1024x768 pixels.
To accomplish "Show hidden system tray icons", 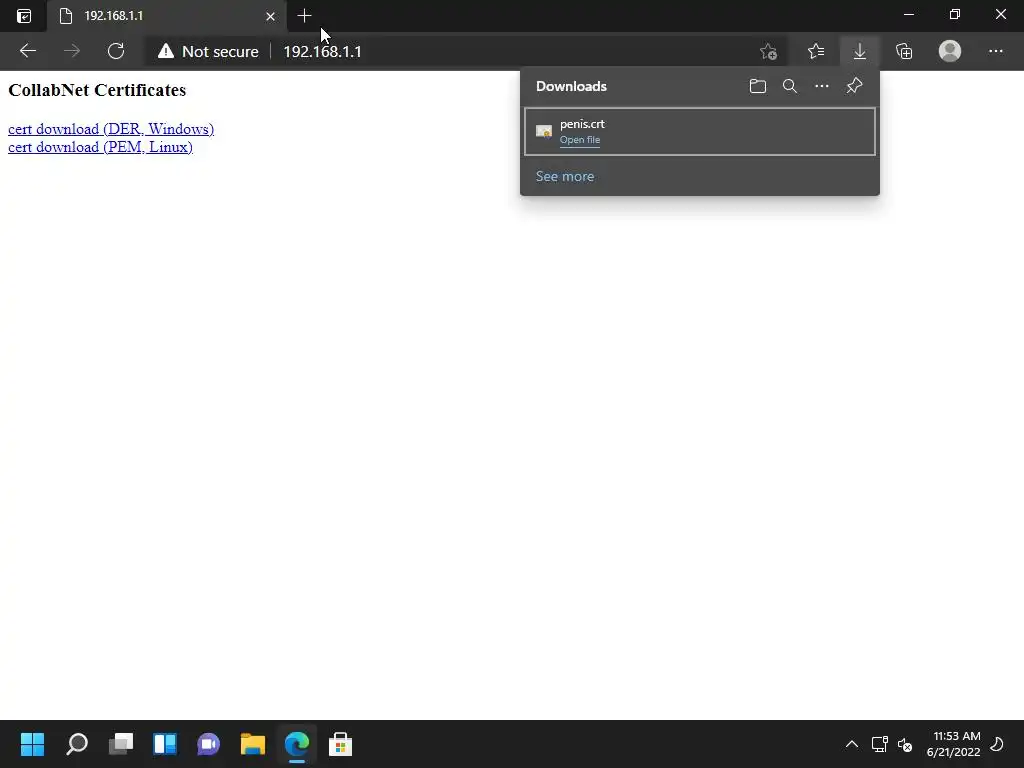I will [852, 744].
